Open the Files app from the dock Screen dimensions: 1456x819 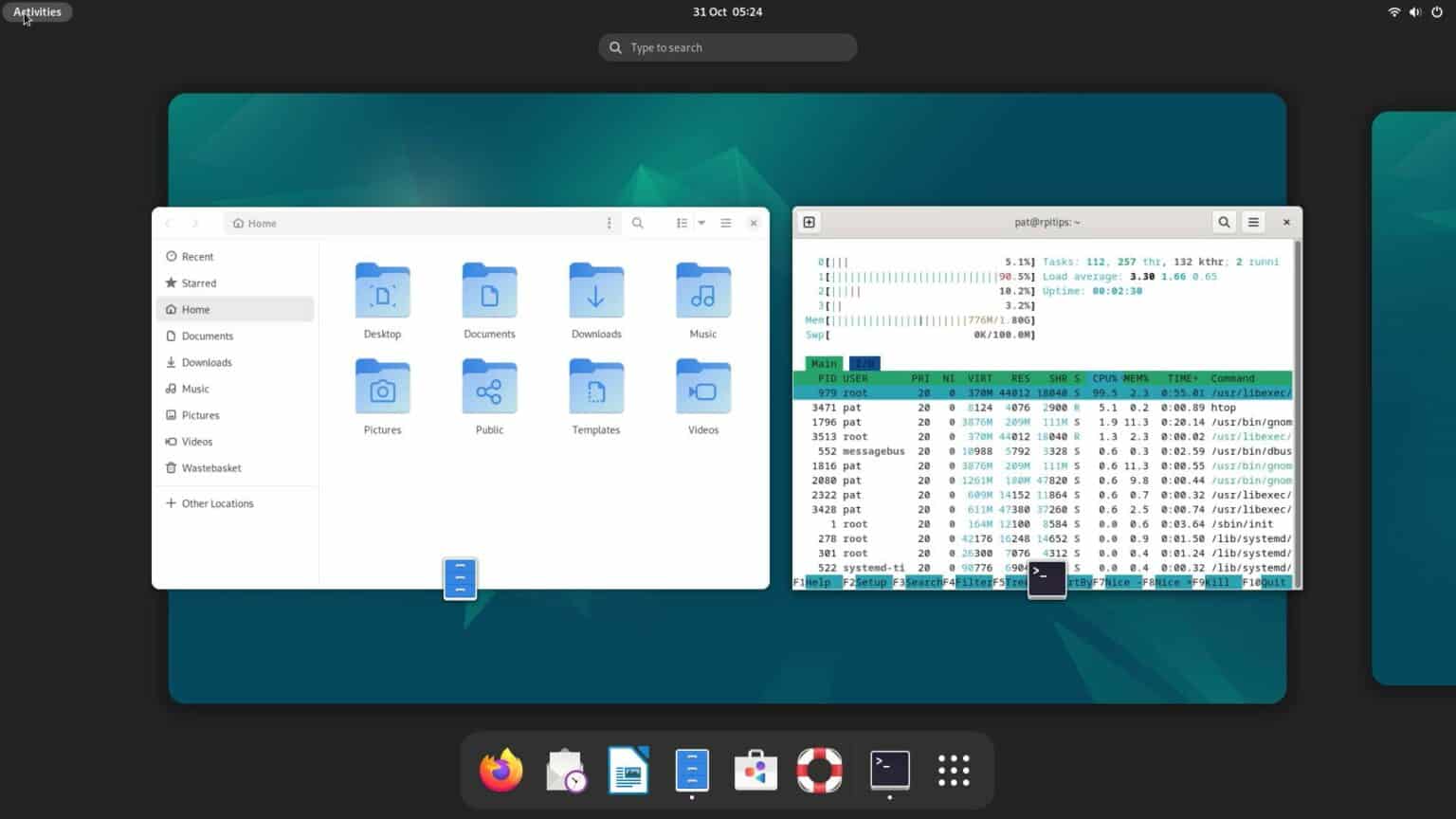[x=691, y=771]
